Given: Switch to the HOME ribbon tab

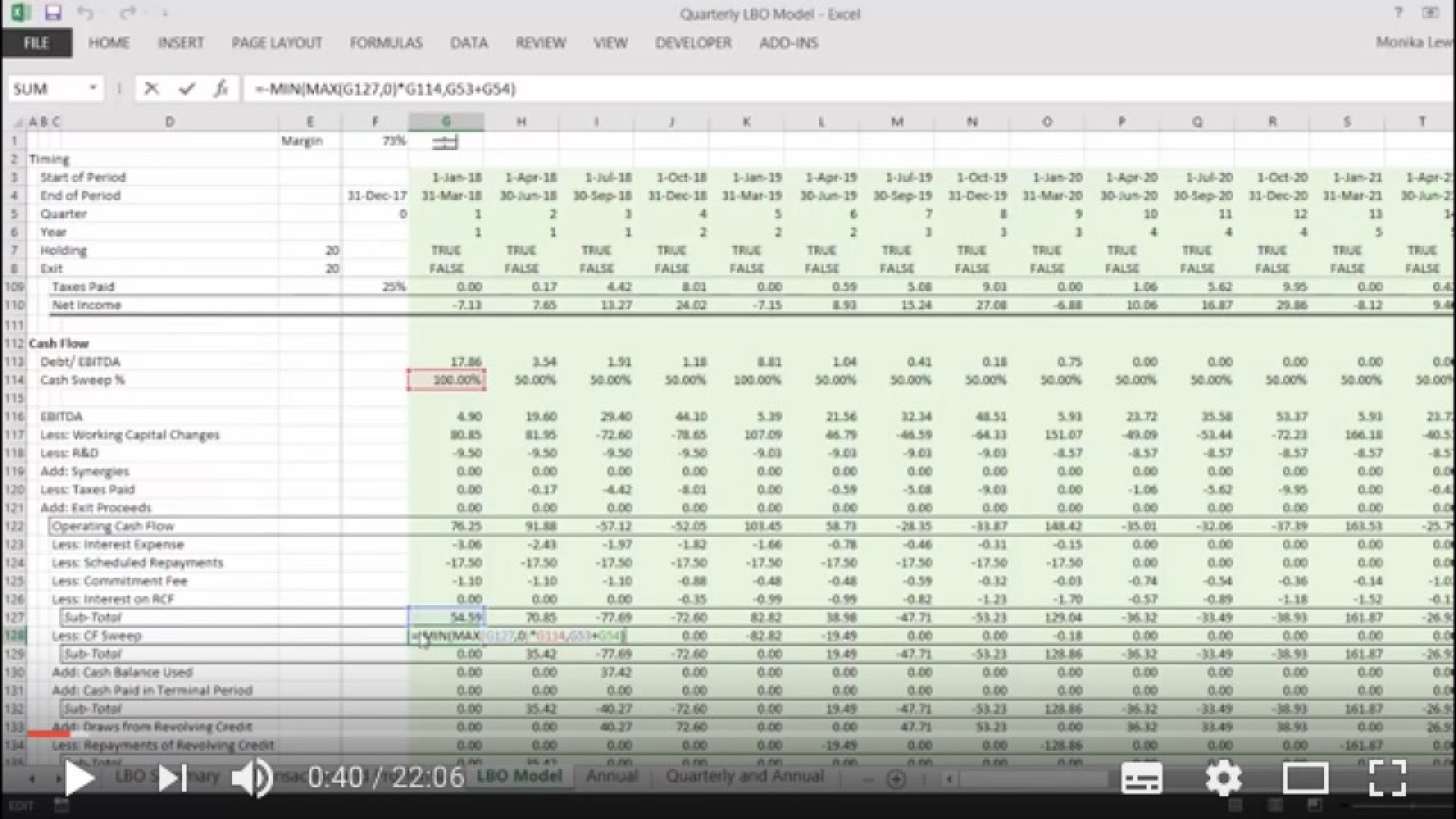Looking at the screenshot, I should coord(108,43).
